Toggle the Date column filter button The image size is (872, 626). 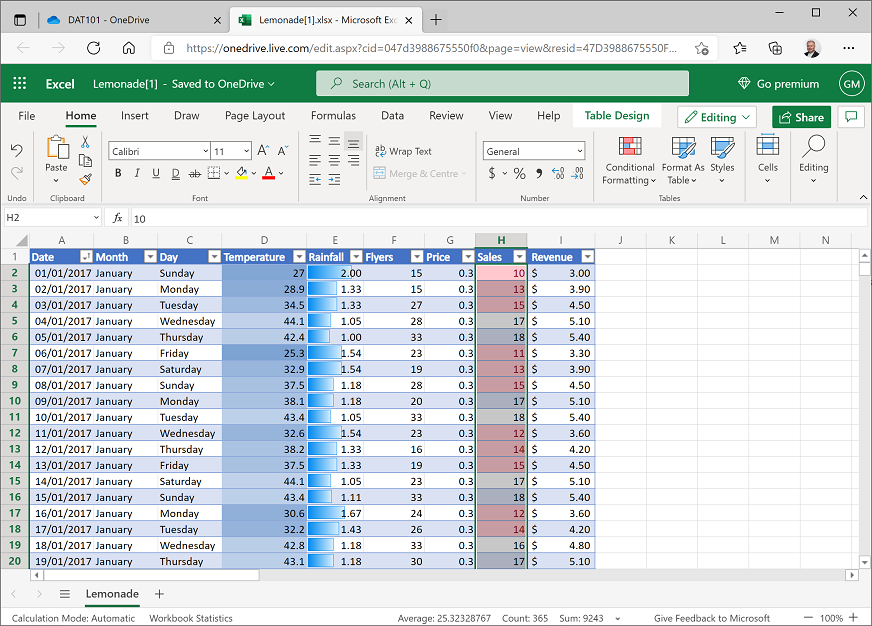pos(84,257)
